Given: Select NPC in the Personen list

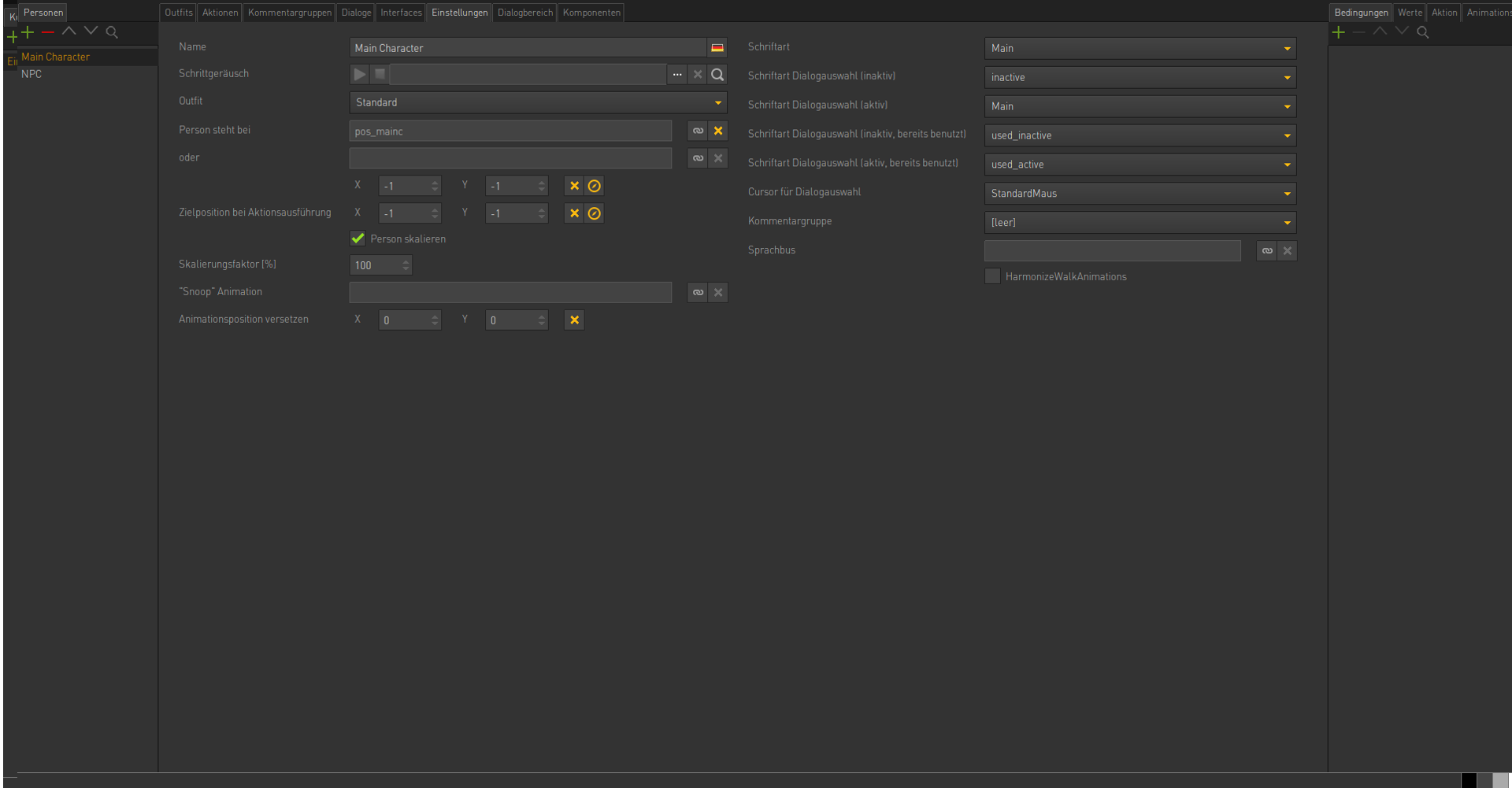Looking at the screenshot, I should pyautogui.click(x=31, y=74).
